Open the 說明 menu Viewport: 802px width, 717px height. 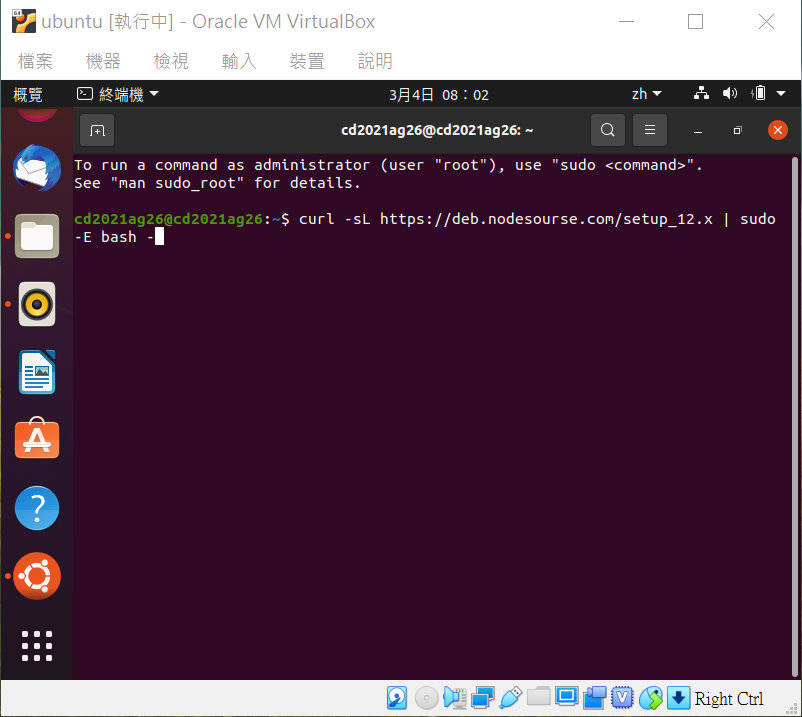375,61
